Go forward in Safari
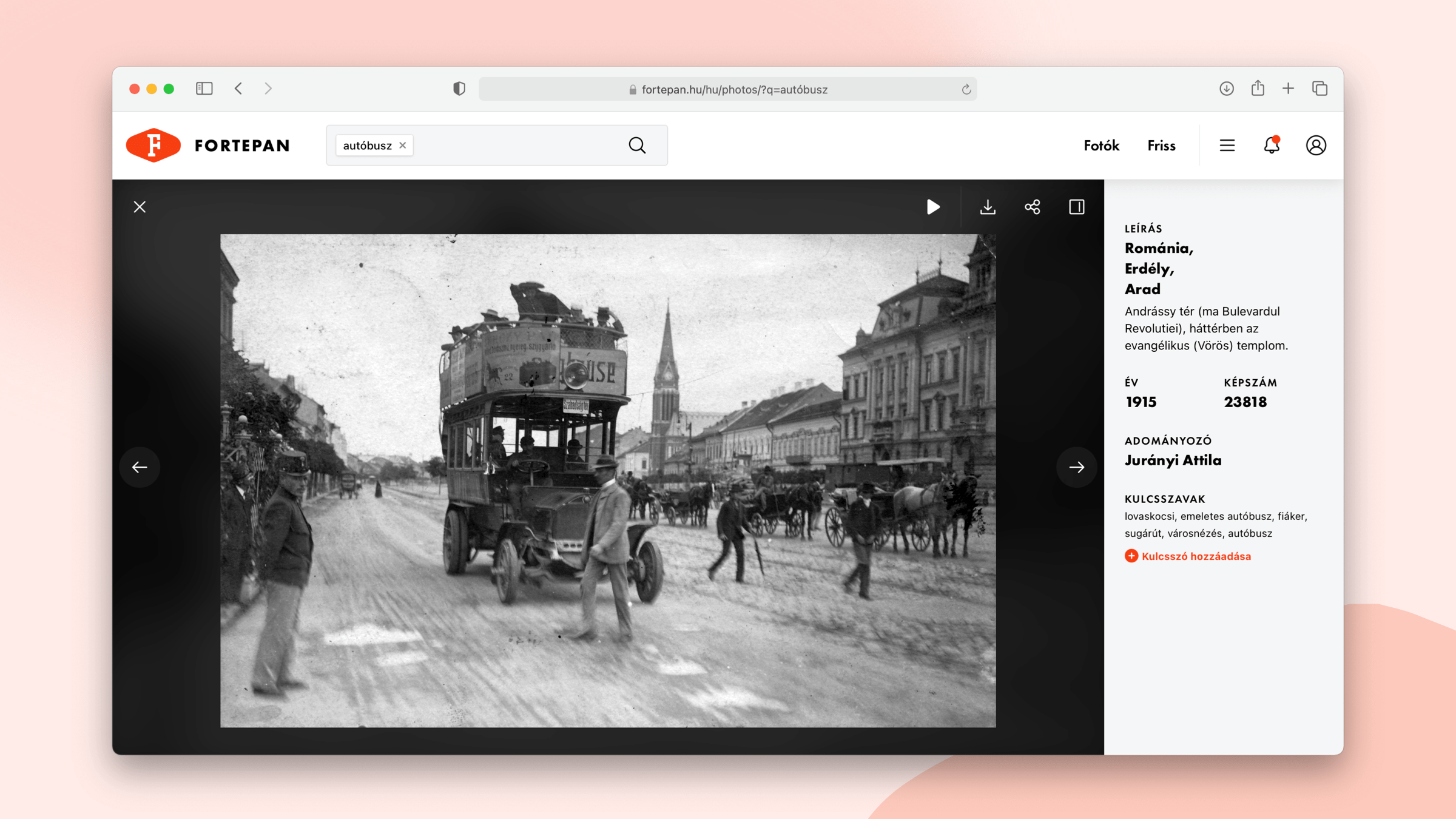This screenshot has width=1456, height=819. pos(268,89)
